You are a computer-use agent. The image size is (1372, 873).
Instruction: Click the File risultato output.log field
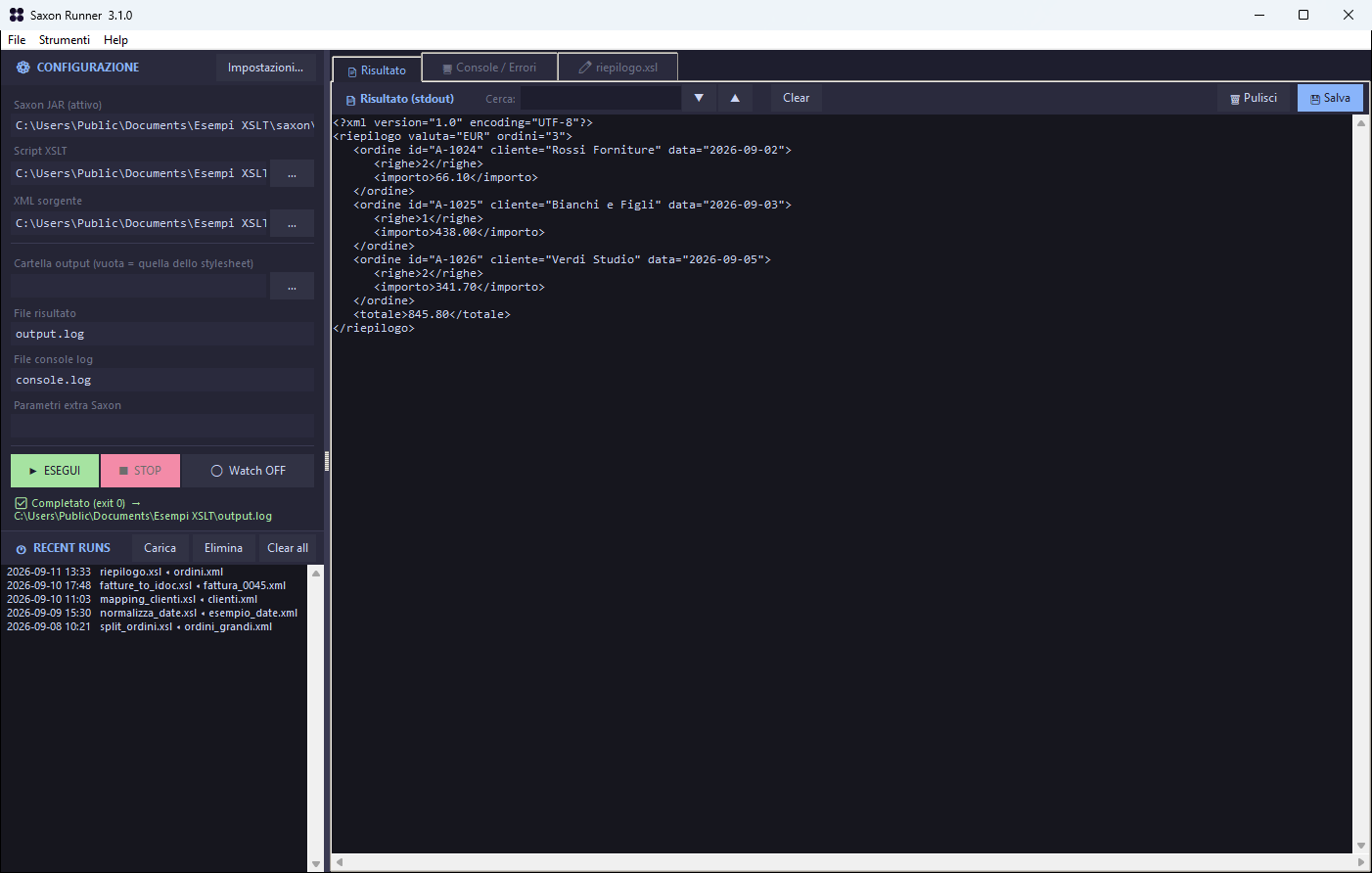point(162,334)
